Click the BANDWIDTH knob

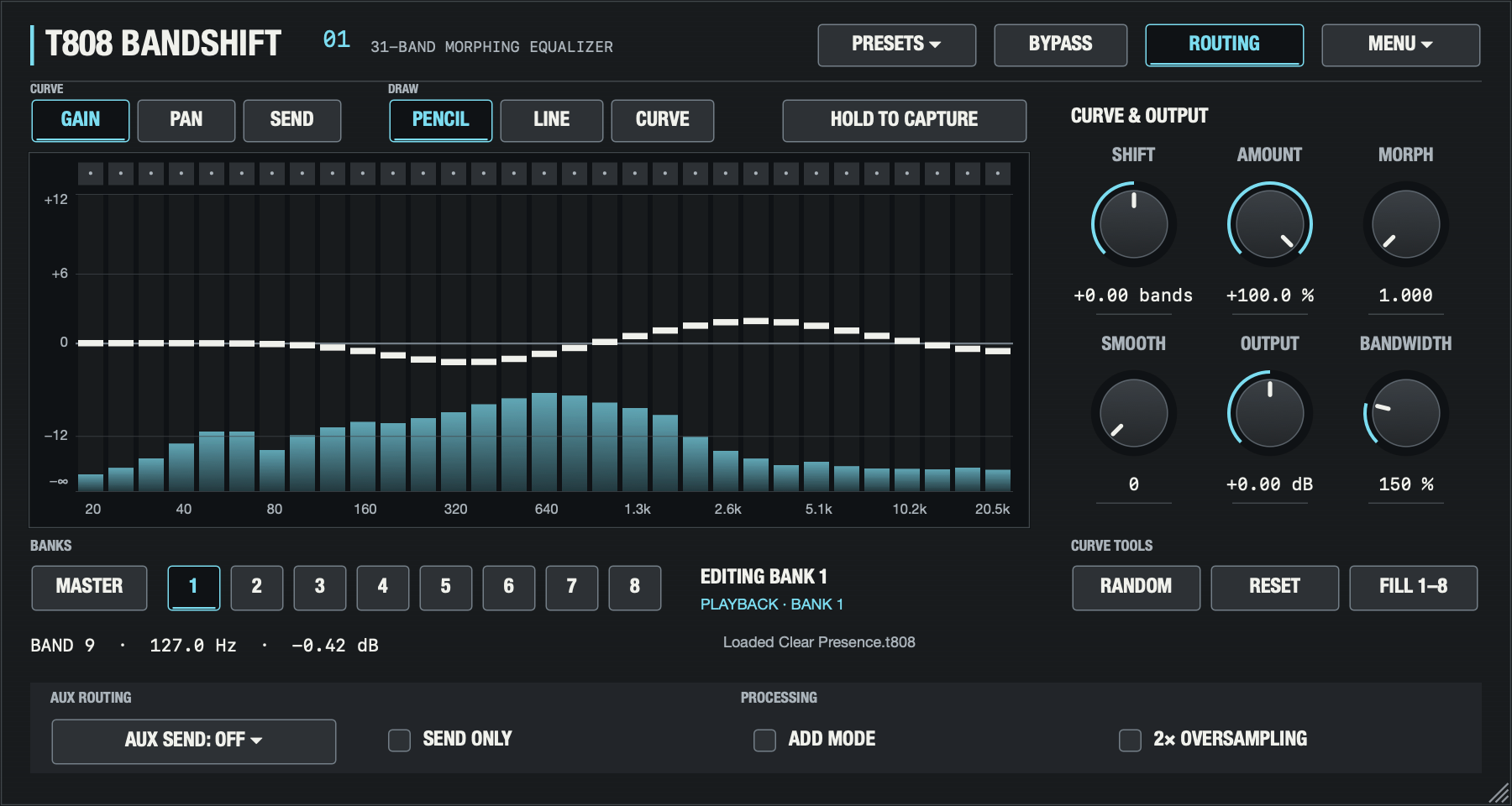pos(1405,413)
